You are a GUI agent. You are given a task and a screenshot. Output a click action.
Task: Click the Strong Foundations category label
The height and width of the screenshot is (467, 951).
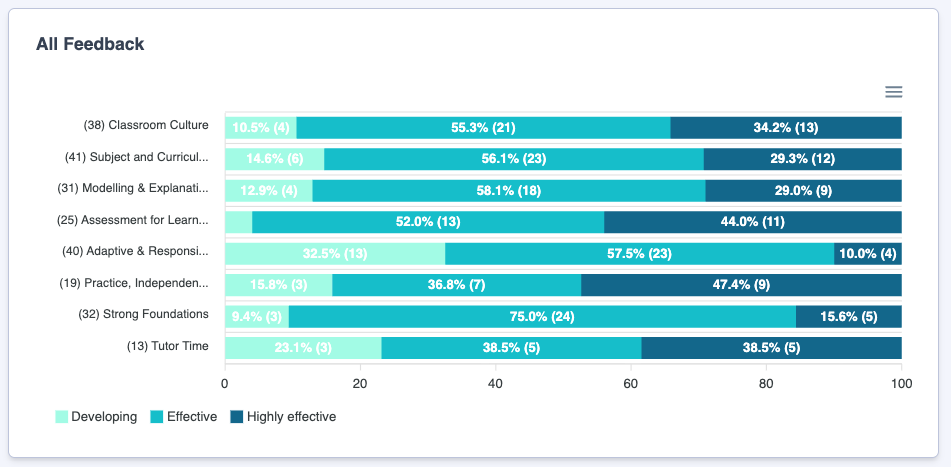143,314
